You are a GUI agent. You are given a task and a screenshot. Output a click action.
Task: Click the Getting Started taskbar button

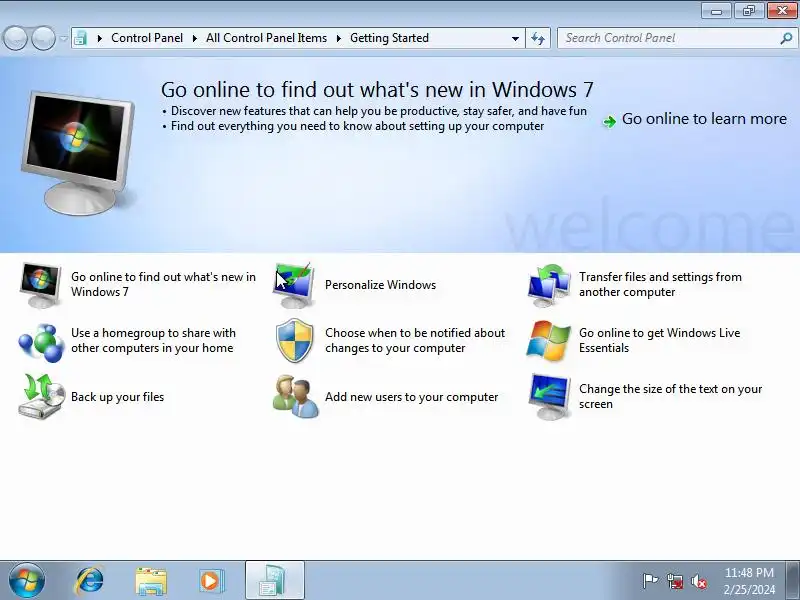coord(274,581)
